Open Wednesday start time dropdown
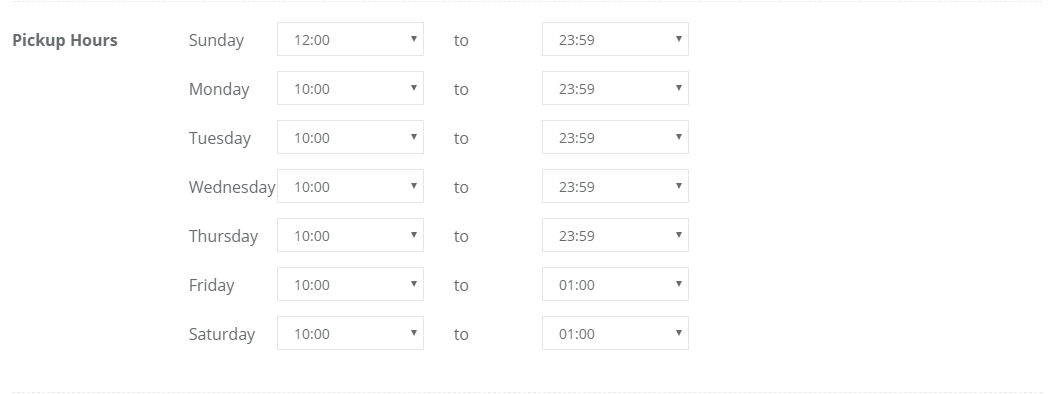The image size is (1052, 394). pos(350,186)
